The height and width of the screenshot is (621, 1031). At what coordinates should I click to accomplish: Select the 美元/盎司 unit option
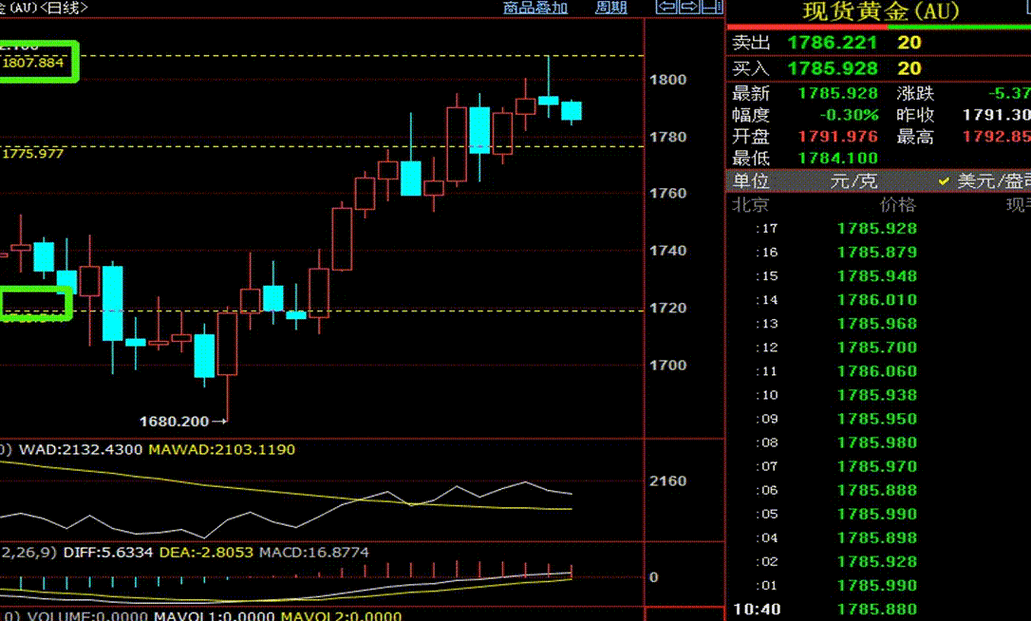pos(993,181)
